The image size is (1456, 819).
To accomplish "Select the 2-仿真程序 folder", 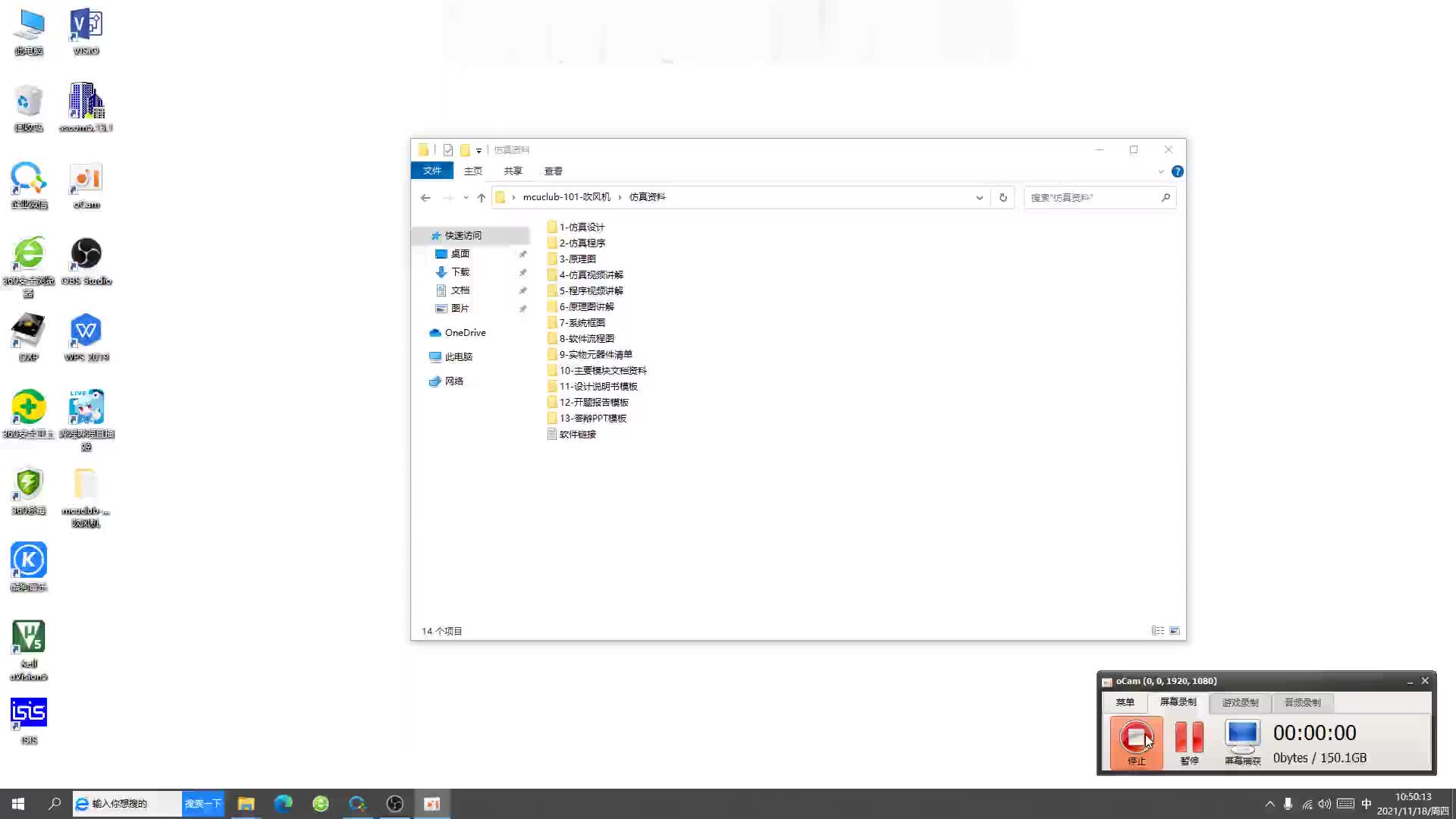I will pyautogui.click(x=576, y=243).
